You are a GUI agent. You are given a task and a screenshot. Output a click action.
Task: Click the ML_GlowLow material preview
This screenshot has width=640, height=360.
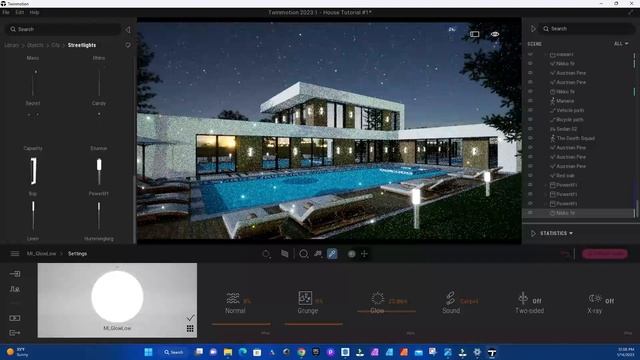(x=117, y=300)
